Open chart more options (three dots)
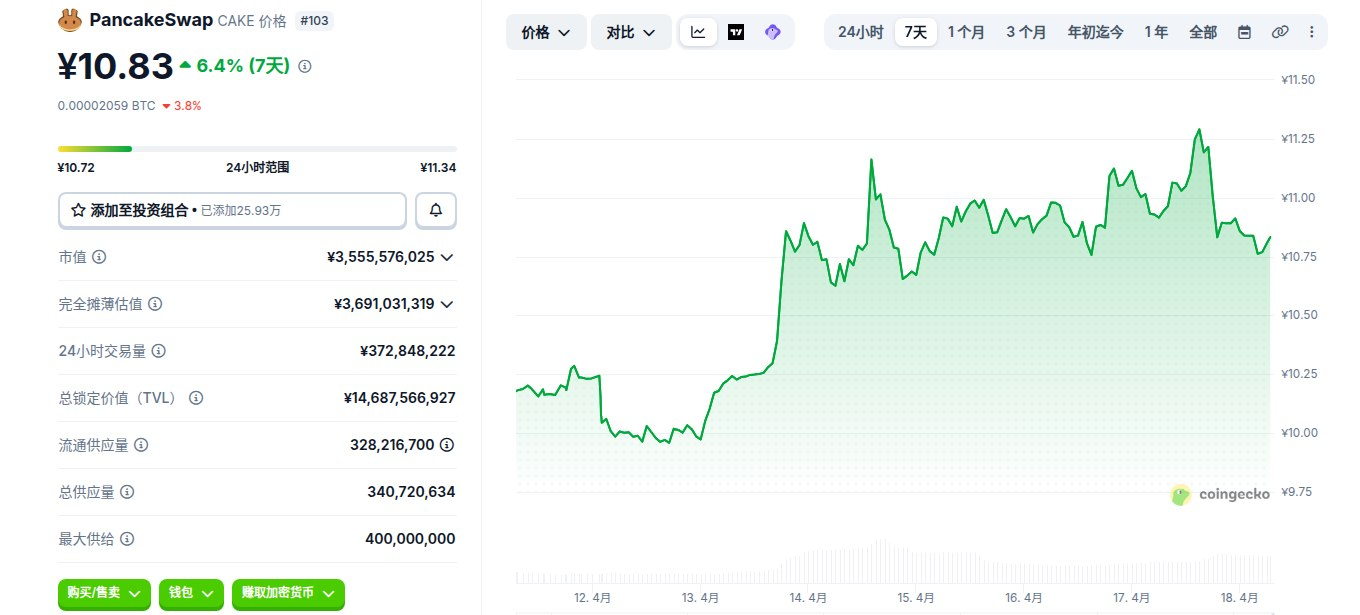Viewport: 1360px width, 615px height. pos(1311,32)
